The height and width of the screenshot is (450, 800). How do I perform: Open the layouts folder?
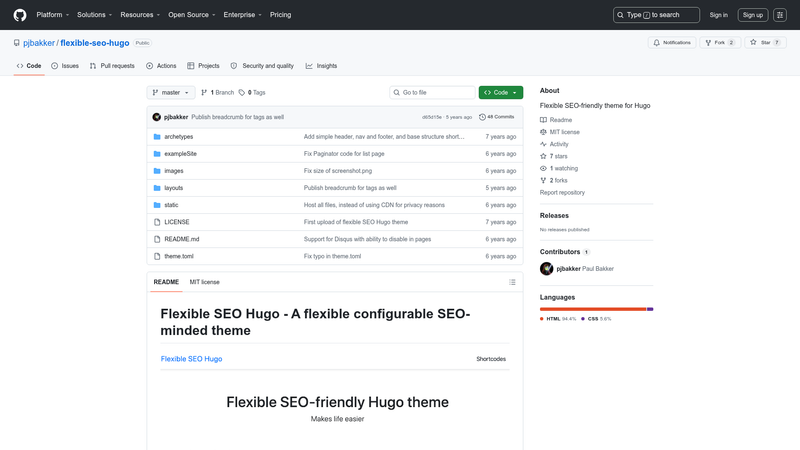coord(173,188)
